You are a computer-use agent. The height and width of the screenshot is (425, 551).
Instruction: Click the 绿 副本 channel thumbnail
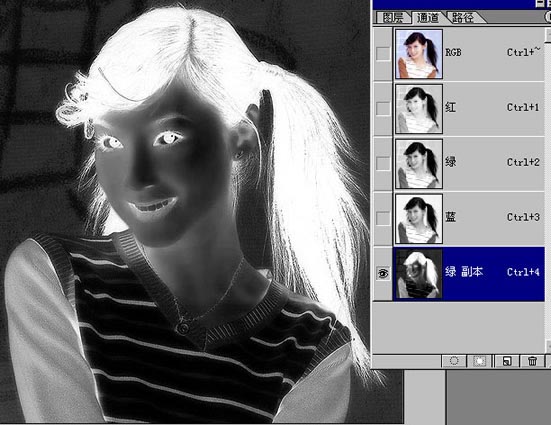[x=419, y=274]
